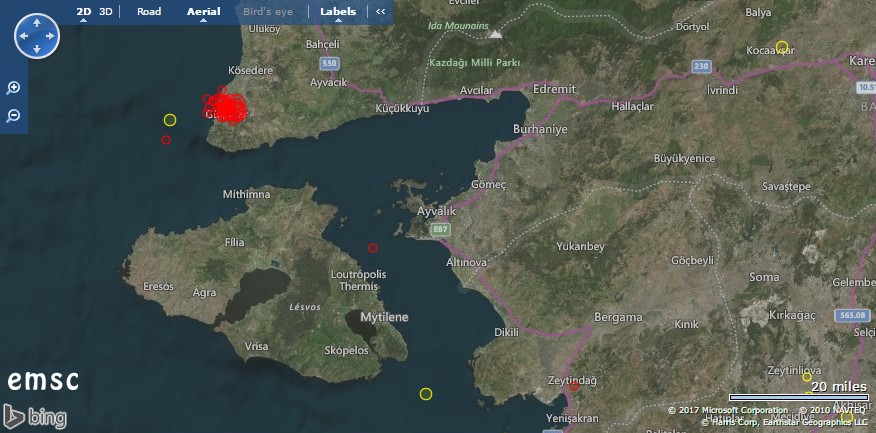Image resolution: width=876 pixels, height=433 pixels.
Task: Click the Bing logo
Action: point(35,416)
